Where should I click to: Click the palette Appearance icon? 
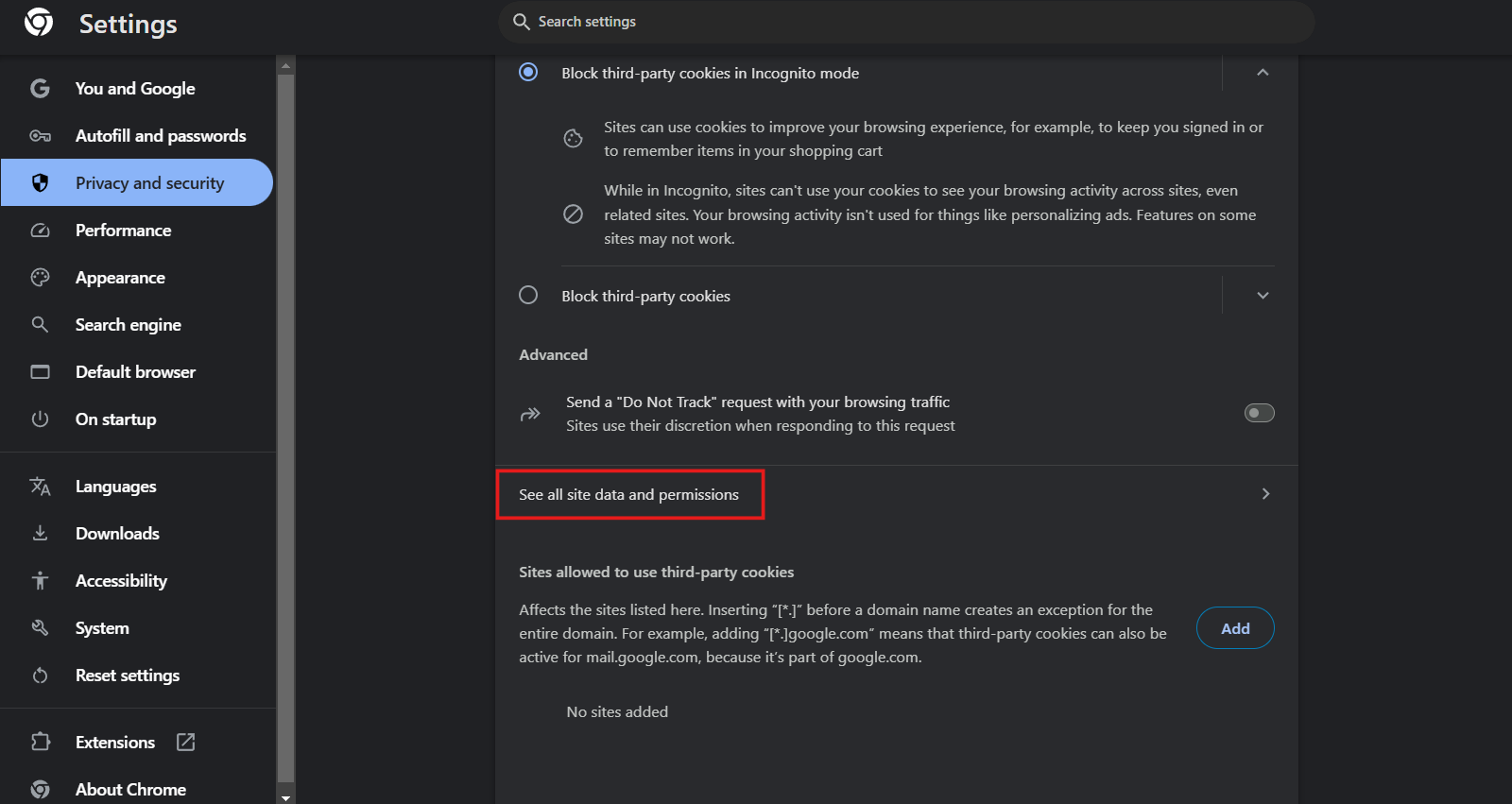[x=40, y=278]
